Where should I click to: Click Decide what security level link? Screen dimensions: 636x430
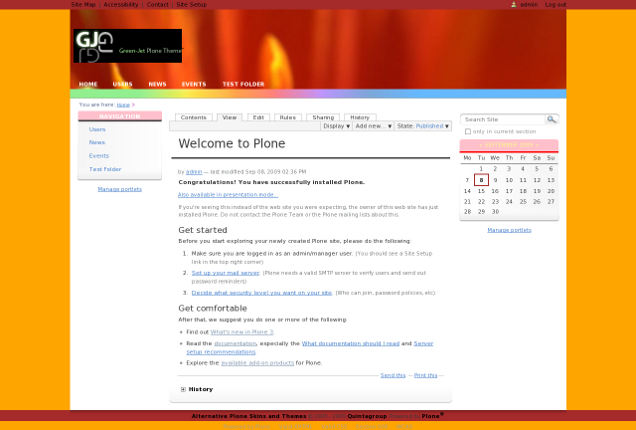262,293
